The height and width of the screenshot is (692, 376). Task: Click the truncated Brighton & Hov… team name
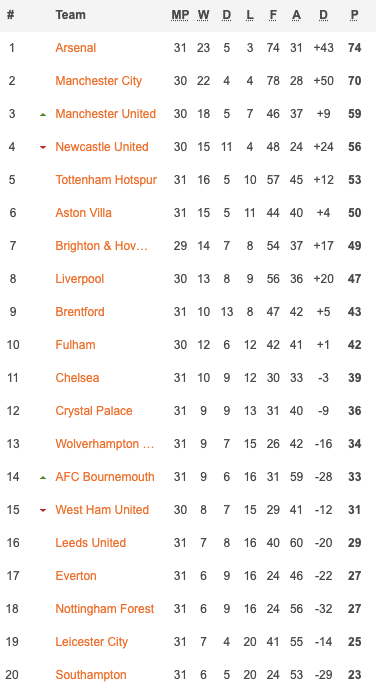click(102, 246)
